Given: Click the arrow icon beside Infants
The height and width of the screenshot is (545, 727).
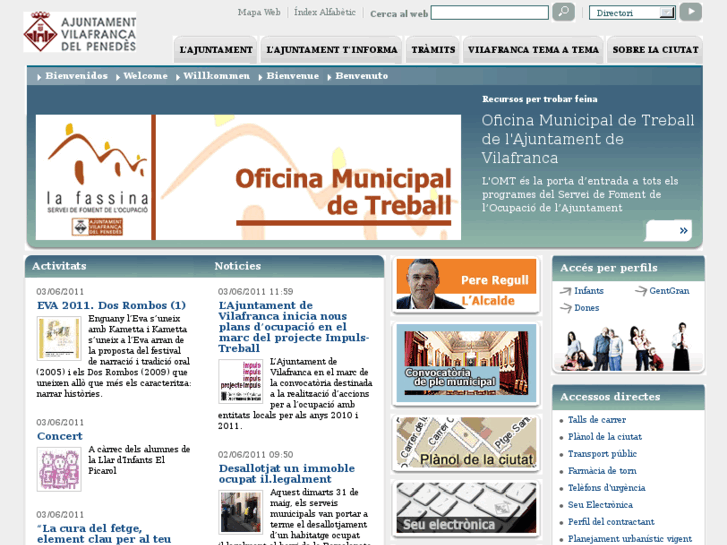Looking at the screenshot, I should point(566,291).
